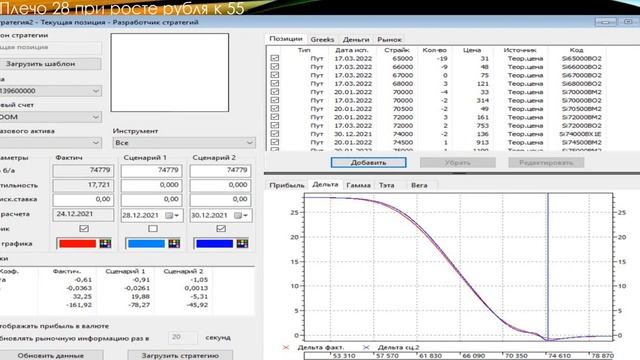Image resolution: width=640 pixels, height=360 pixels.
Task: Click the Обновить данные button
Action: pos(51,356)
